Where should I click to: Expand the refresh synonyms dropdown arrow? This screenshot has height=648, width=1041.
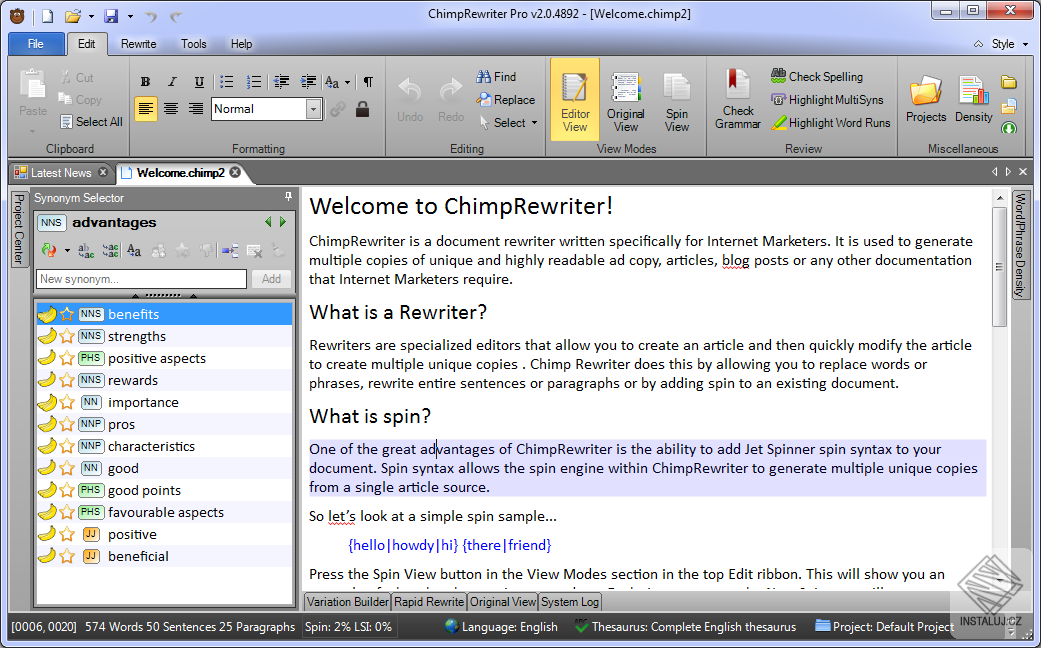pyautogui.click(x=67, y=251)
